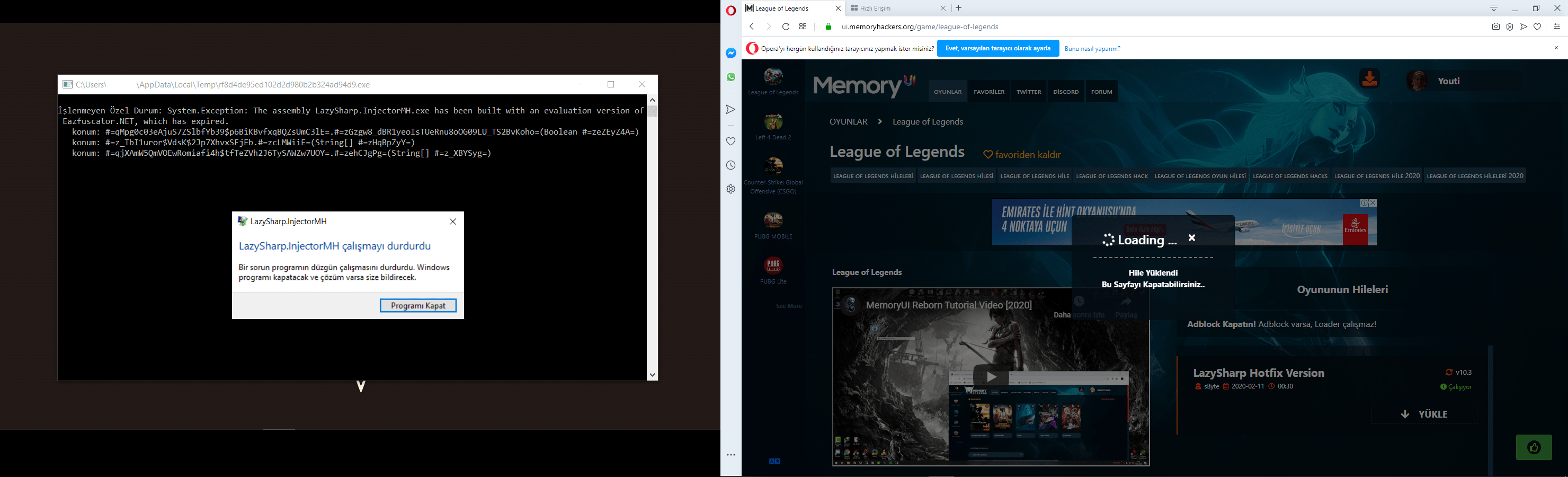Viewport: 1568px width, 477px height.
Task: Open the Speed Dial start page icon
Action: pos(803,27)
